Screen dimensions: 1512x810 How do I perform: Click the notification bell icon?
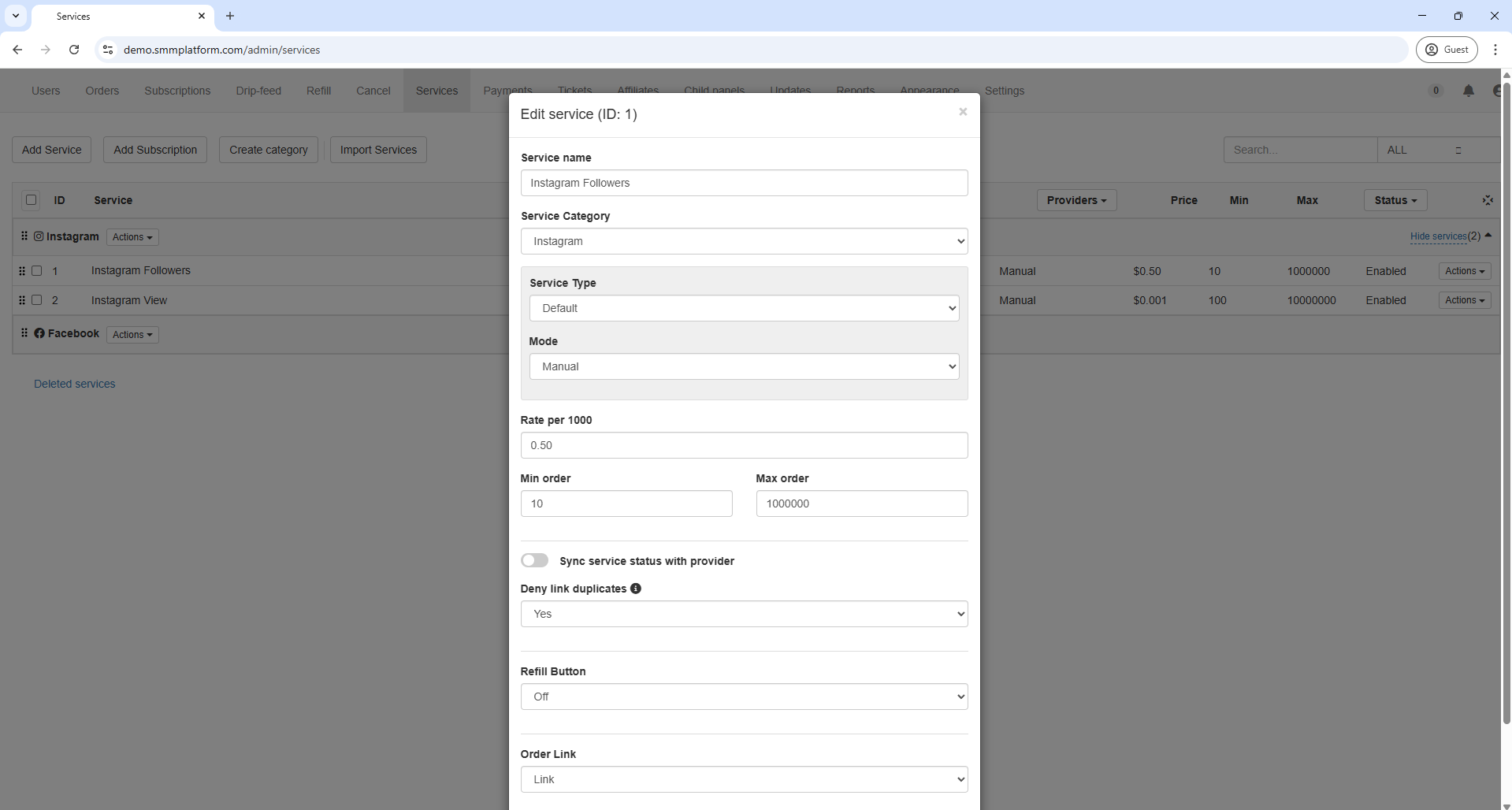[1468, 91]
